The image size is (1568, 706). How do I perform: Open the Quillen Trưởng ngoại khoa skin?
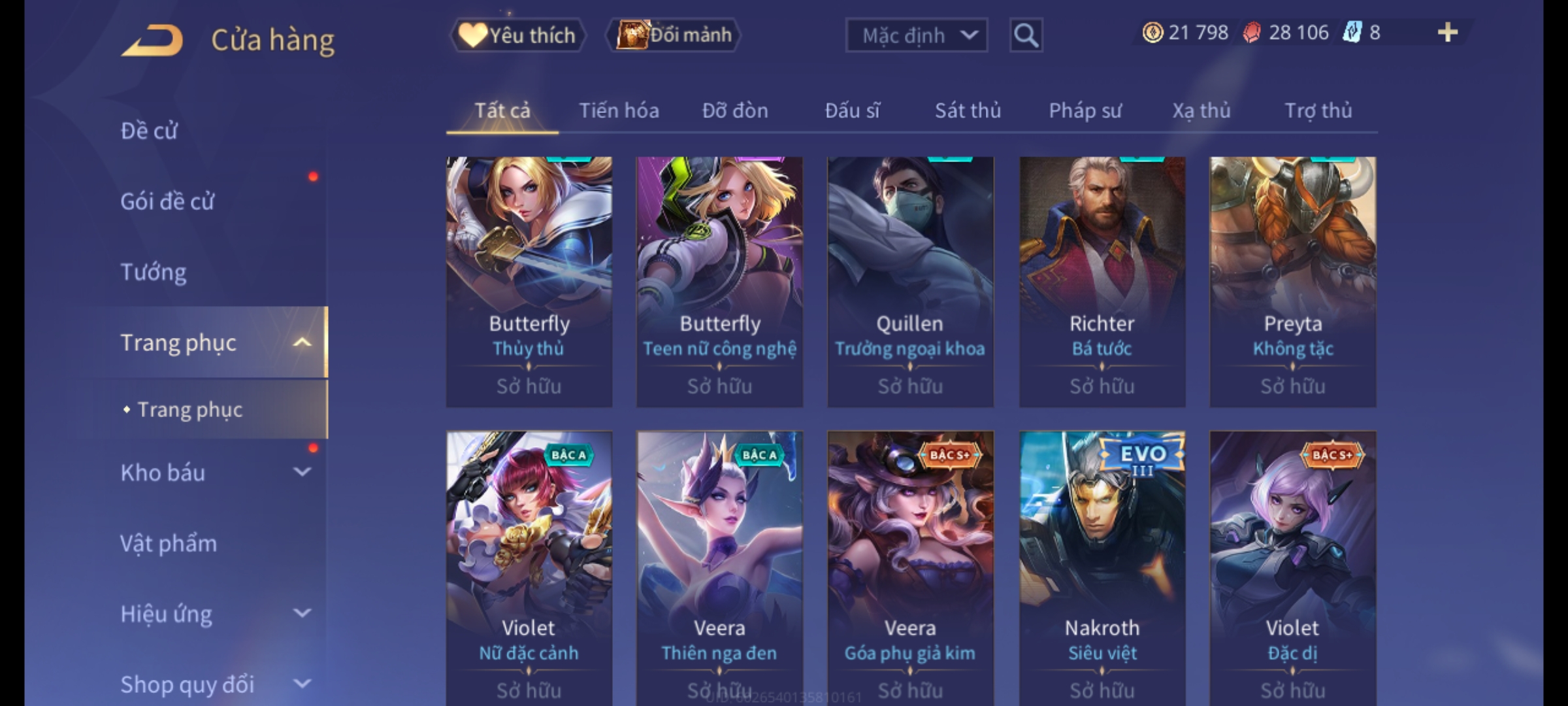tap(910, 282)
